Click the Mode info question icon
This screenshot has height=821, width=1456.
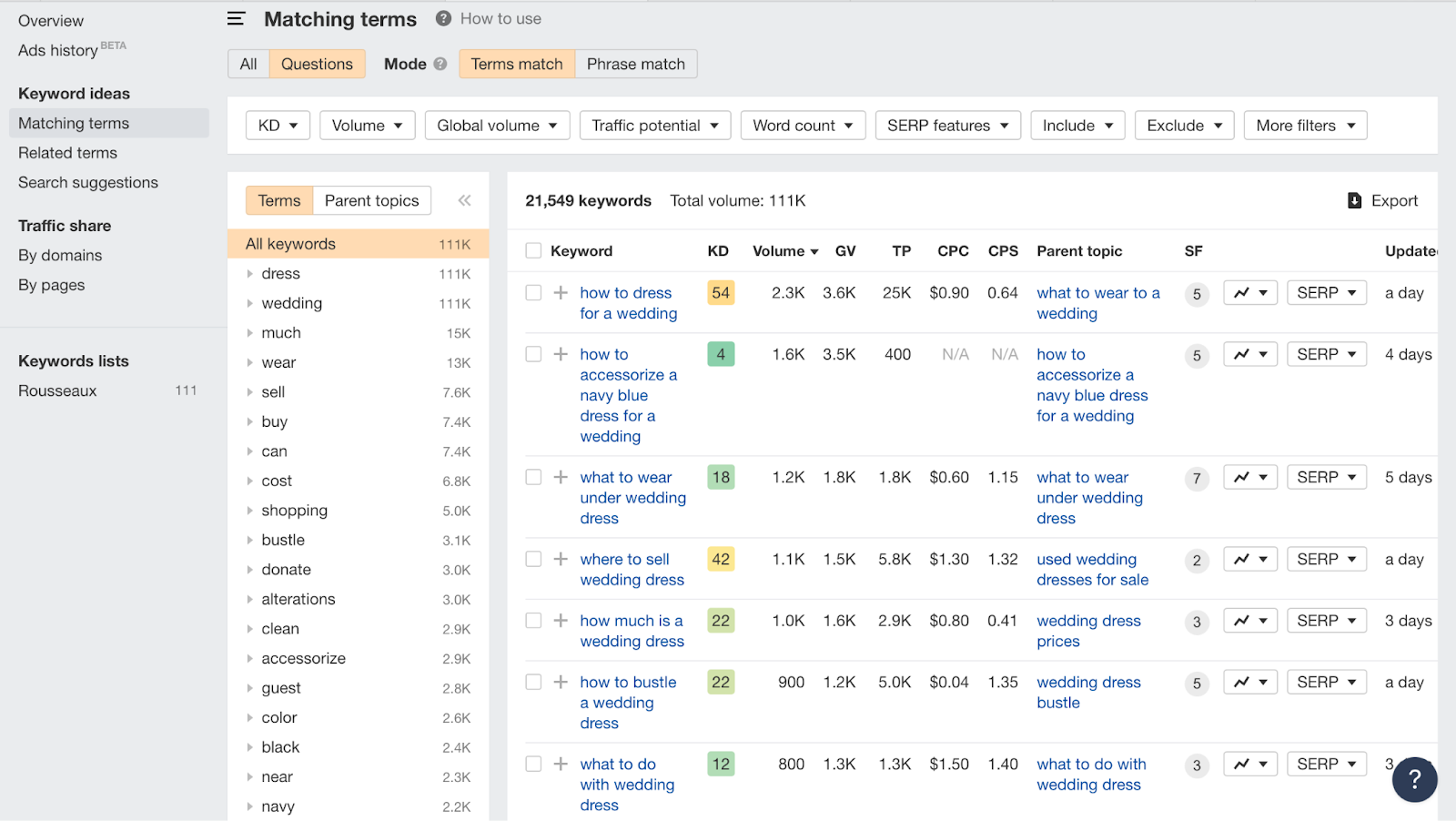coord(440,64)
